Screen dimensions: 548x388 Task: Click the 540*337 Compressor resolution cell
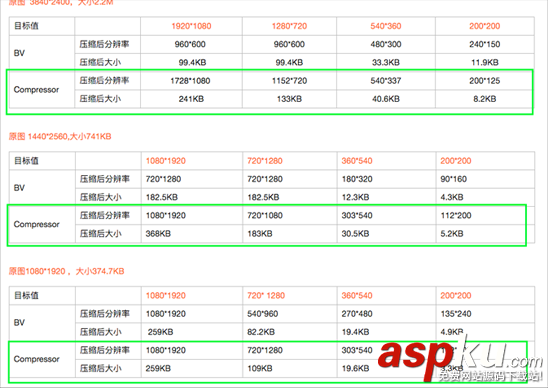pyautogui.click(x=386, y=81)
